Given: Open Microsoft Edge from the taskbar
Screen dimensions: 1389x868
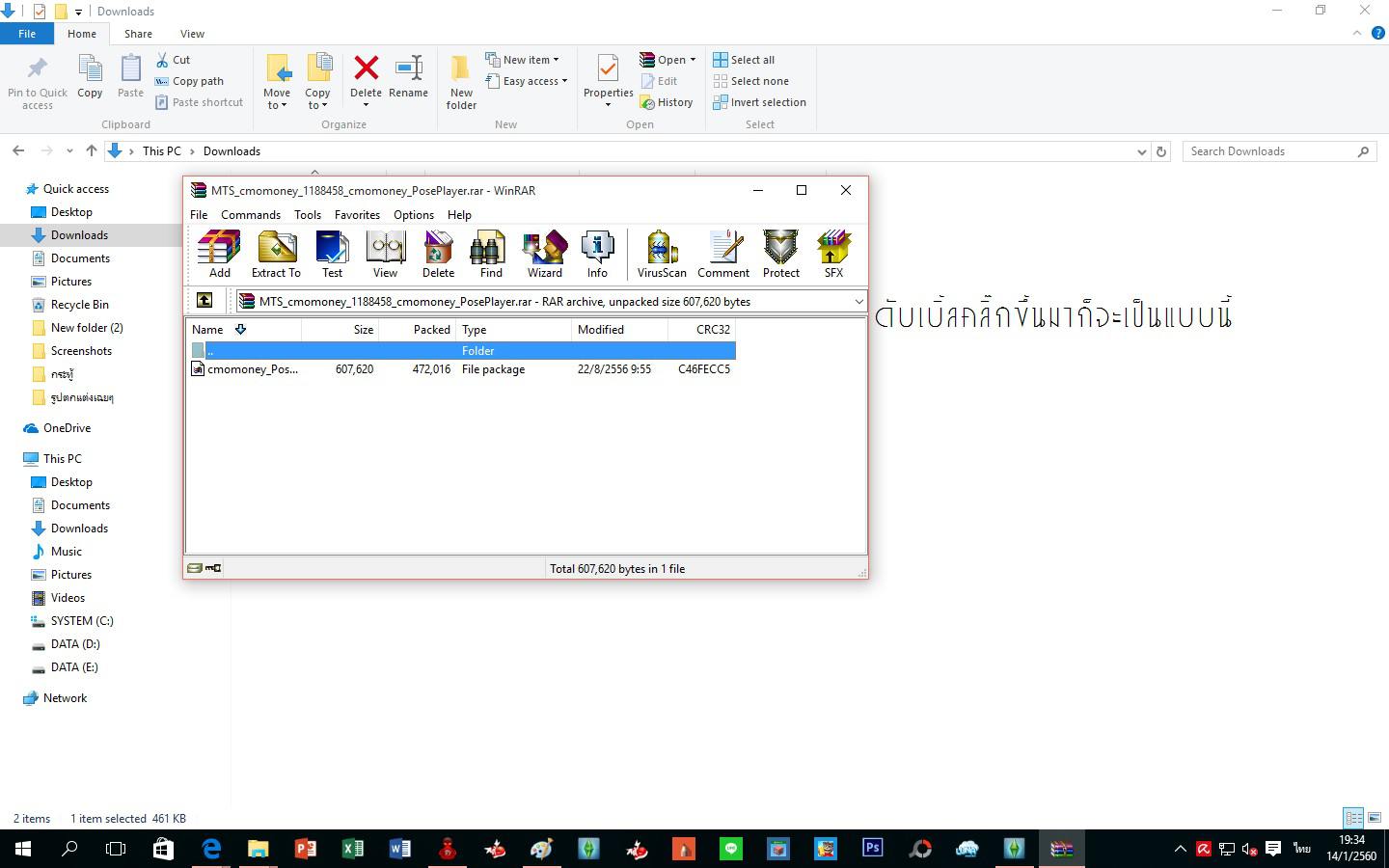Looking at the screenshot, I should click(x=211, y=849).
